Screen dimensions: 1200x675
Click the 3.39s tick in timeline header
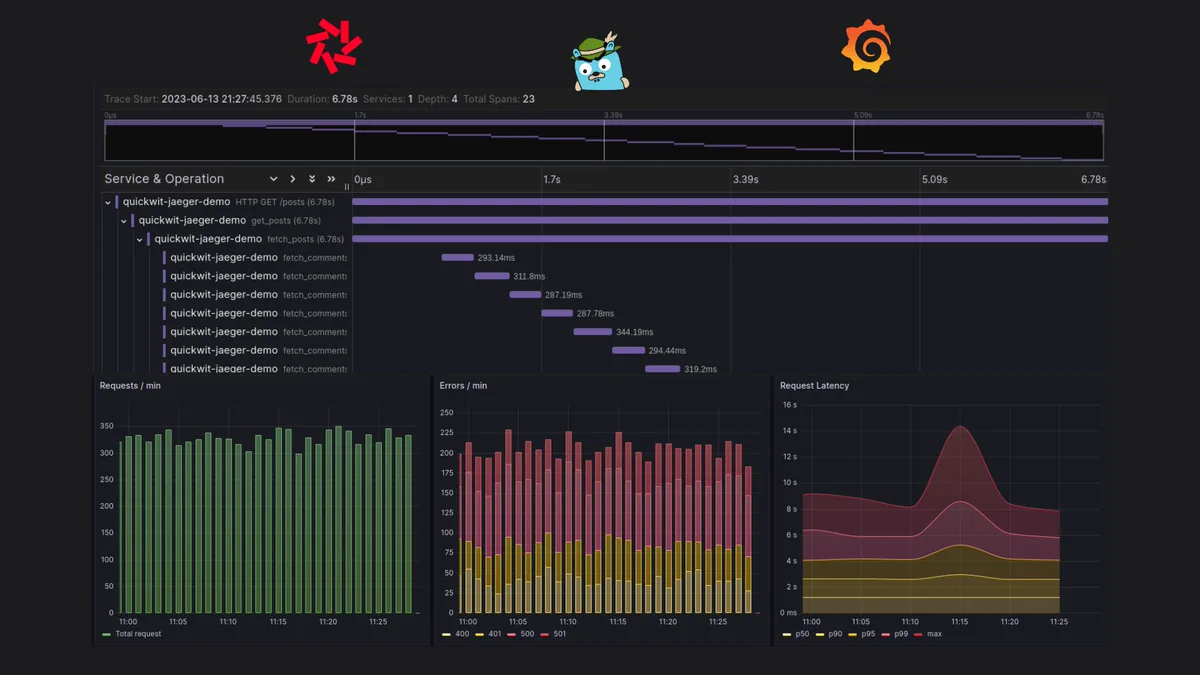click(x=745, y=180)
